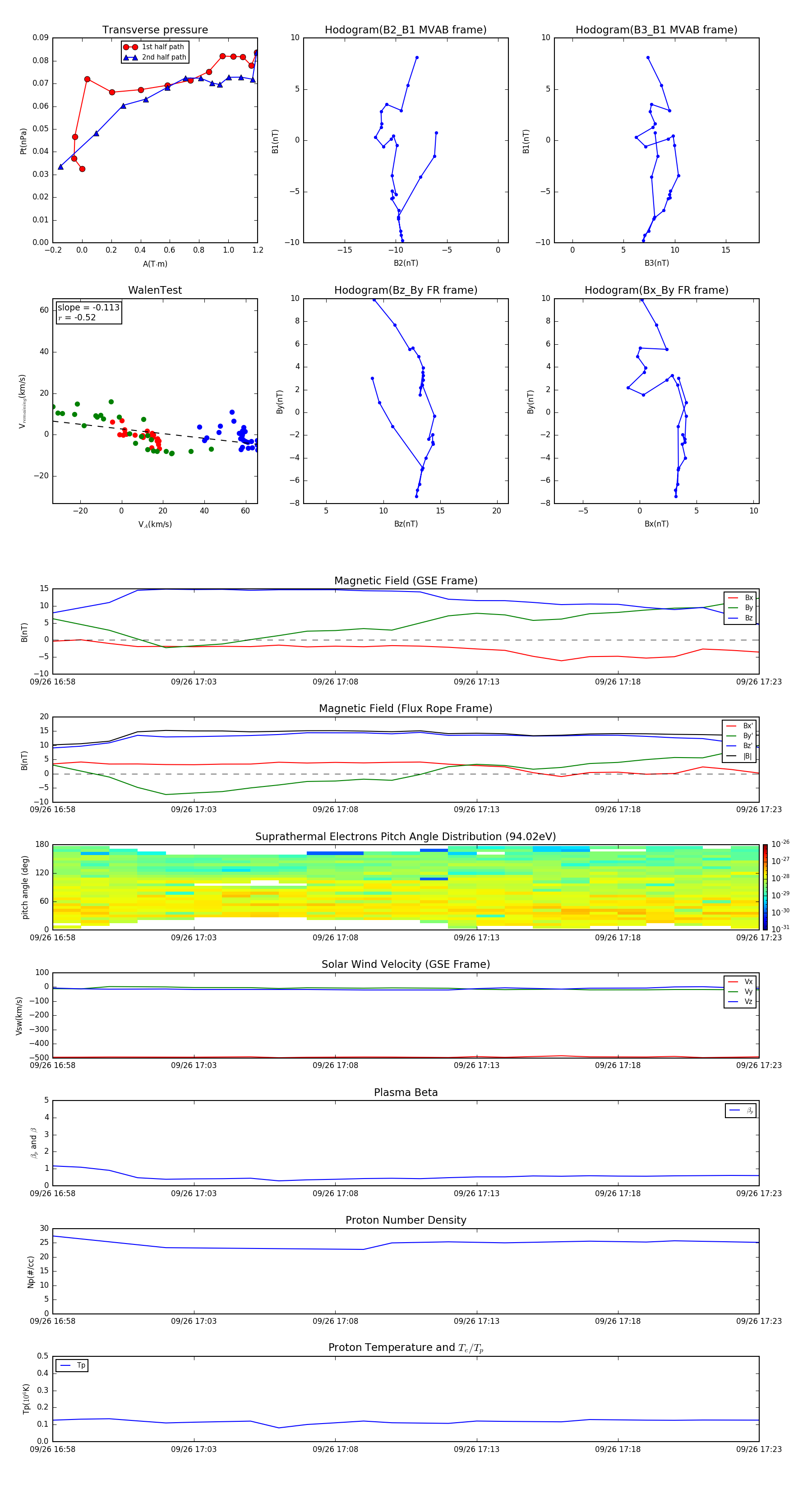Click 09/26 16:58 tick under Solar Wind Velocity plot
The width and height of the screenshot is (812, 1489).
pyautogui.click(x=53, y=1065)
